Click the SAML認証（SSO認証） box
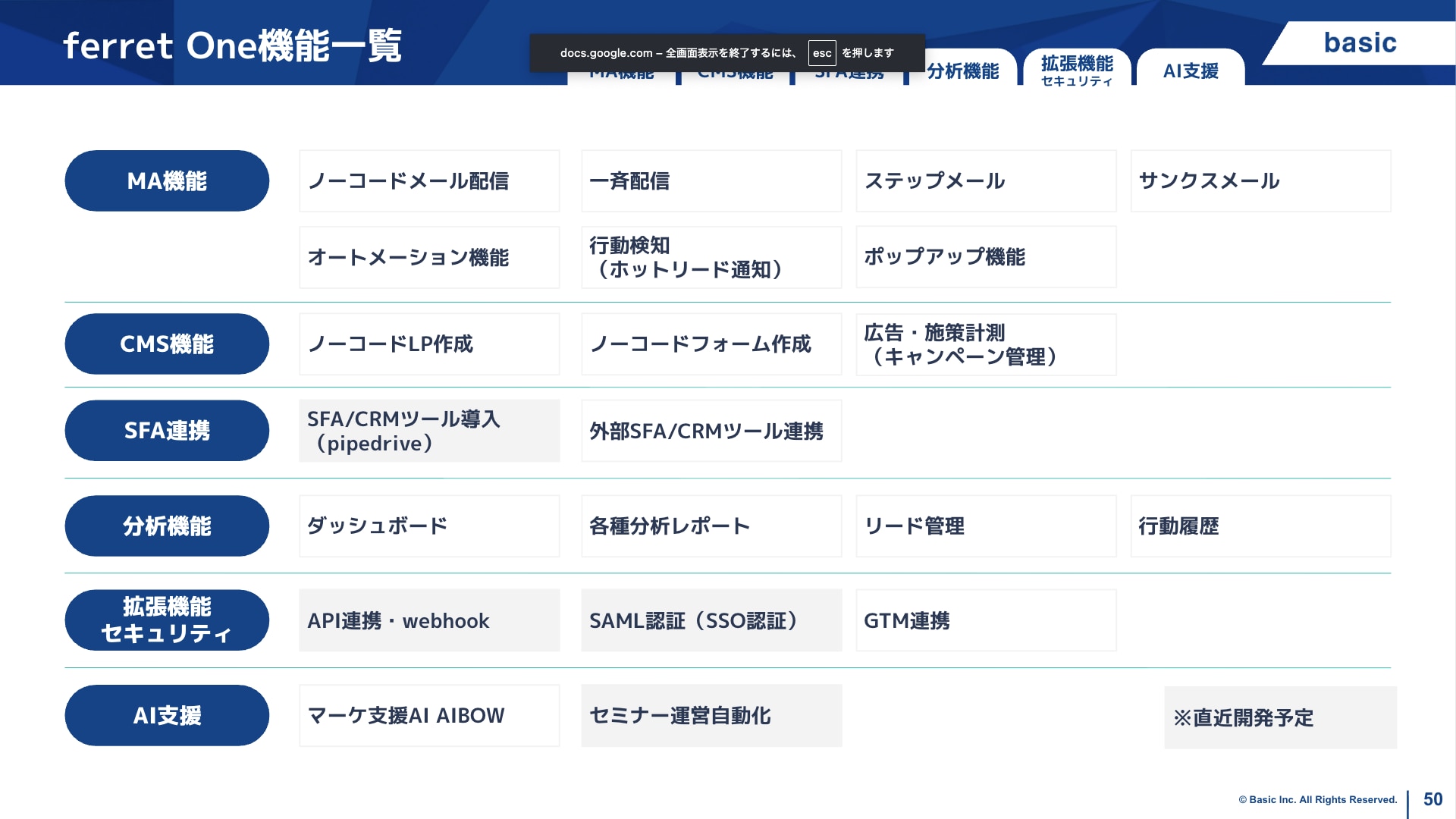 tap(711, 621)
